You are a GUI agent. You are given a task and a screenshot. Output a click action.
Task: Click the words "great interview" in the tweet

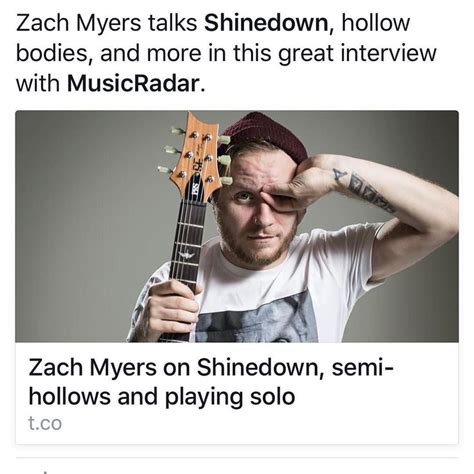(x=357, y=53)
